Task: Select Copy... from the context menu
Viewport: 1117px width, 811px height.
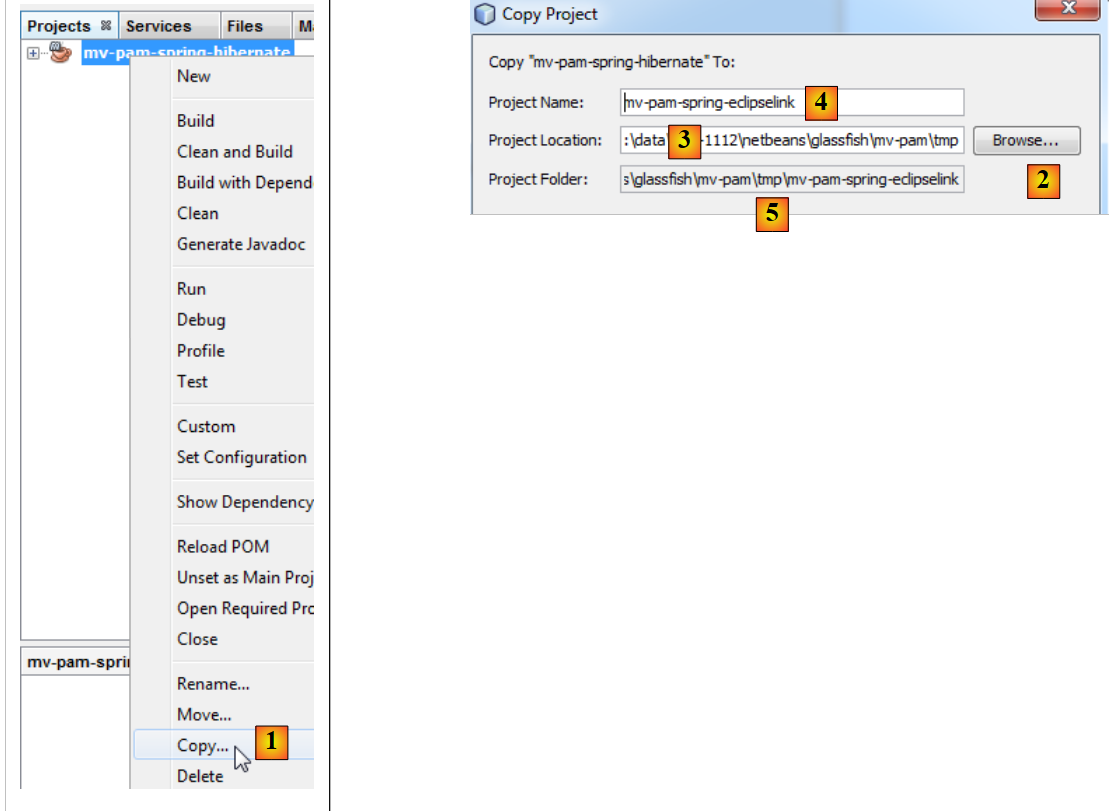Action: click(x=202, y=746)
